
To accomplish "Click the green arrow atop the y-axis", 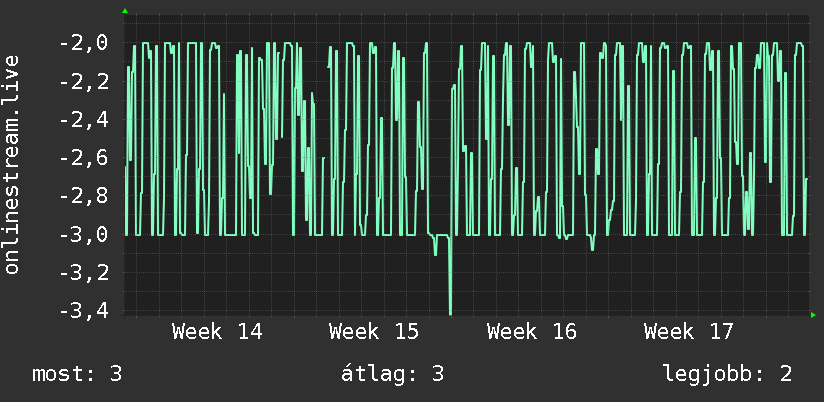I will [125, 11].
